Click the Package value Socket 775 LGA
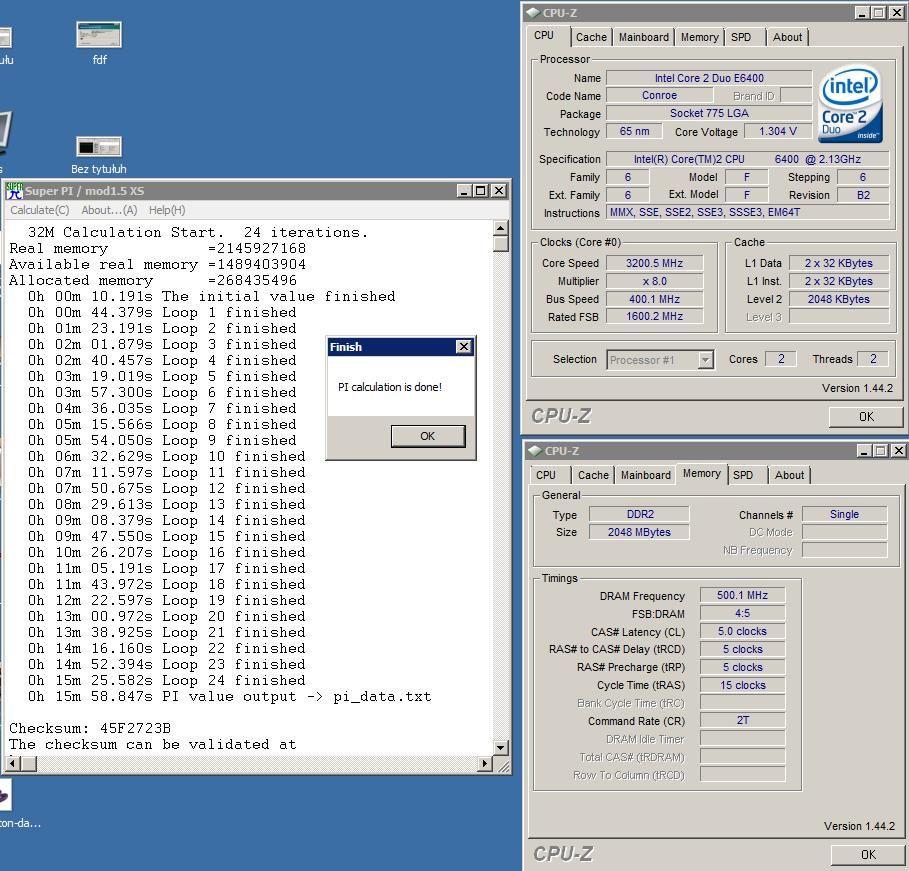The height and width of the screenshot is (871, 909). (708, 113)
